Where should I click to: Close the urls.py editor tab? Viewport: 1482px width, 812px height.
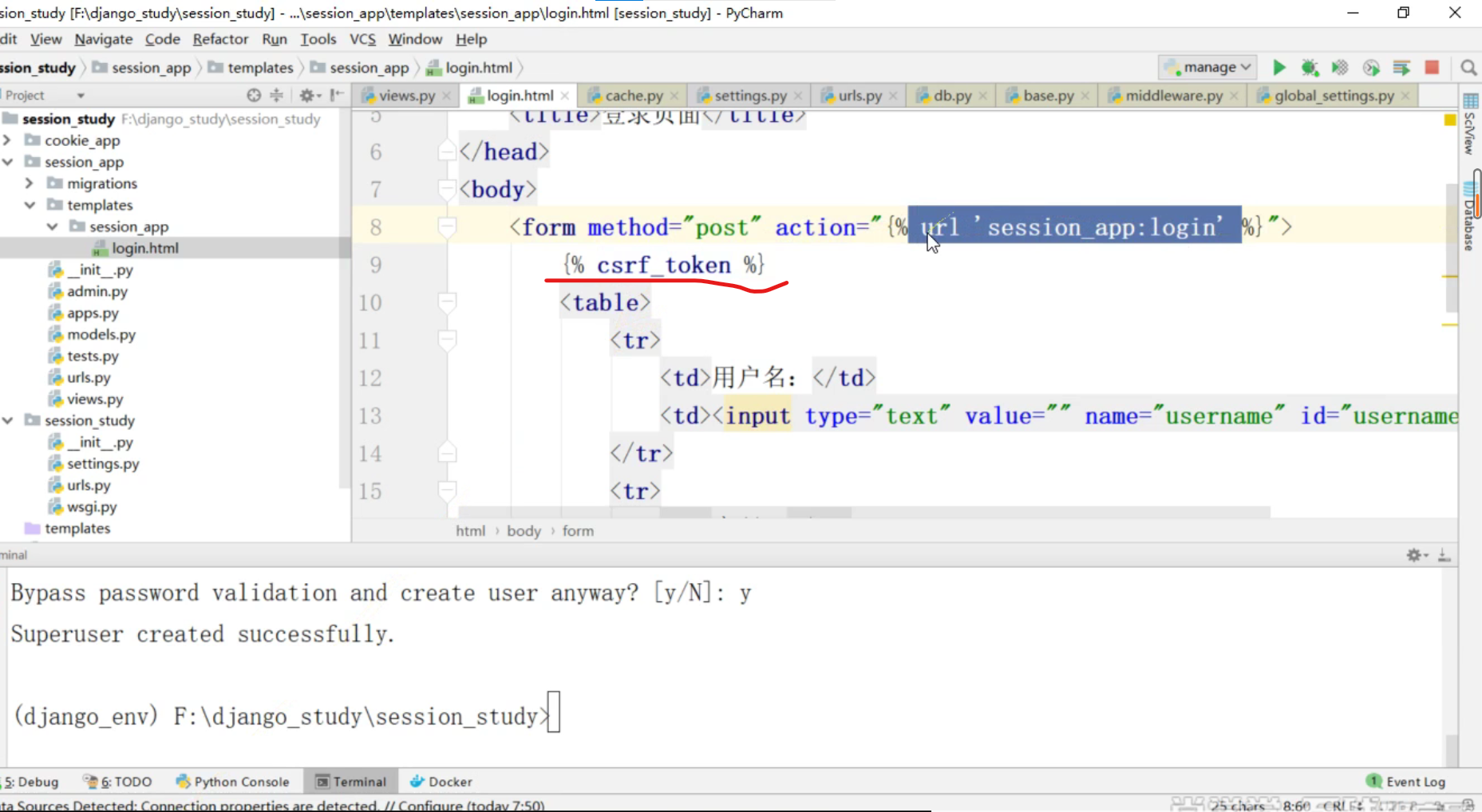point(893,96)
